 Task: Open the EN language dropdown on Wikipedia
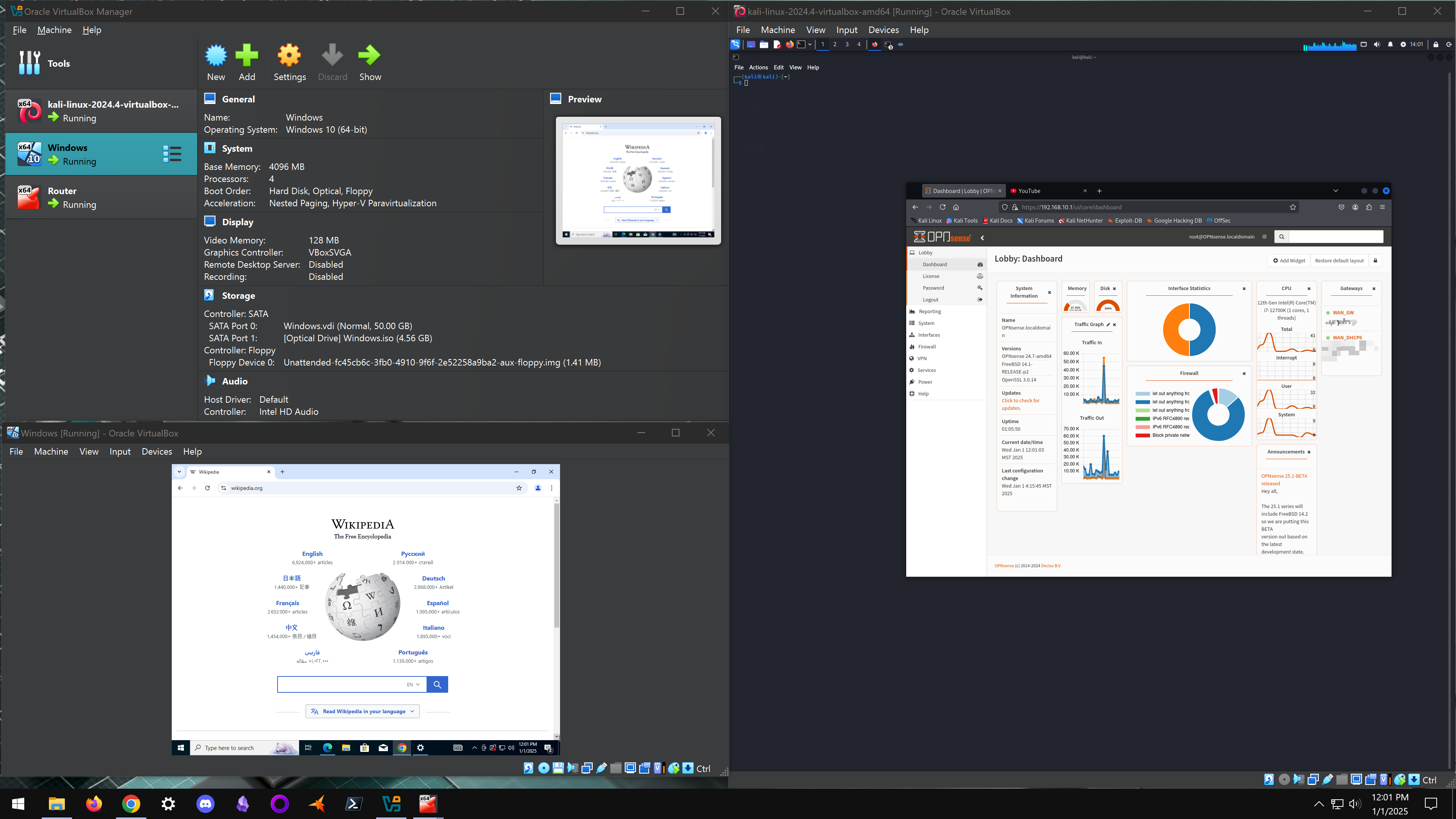[x=413, y=684]
